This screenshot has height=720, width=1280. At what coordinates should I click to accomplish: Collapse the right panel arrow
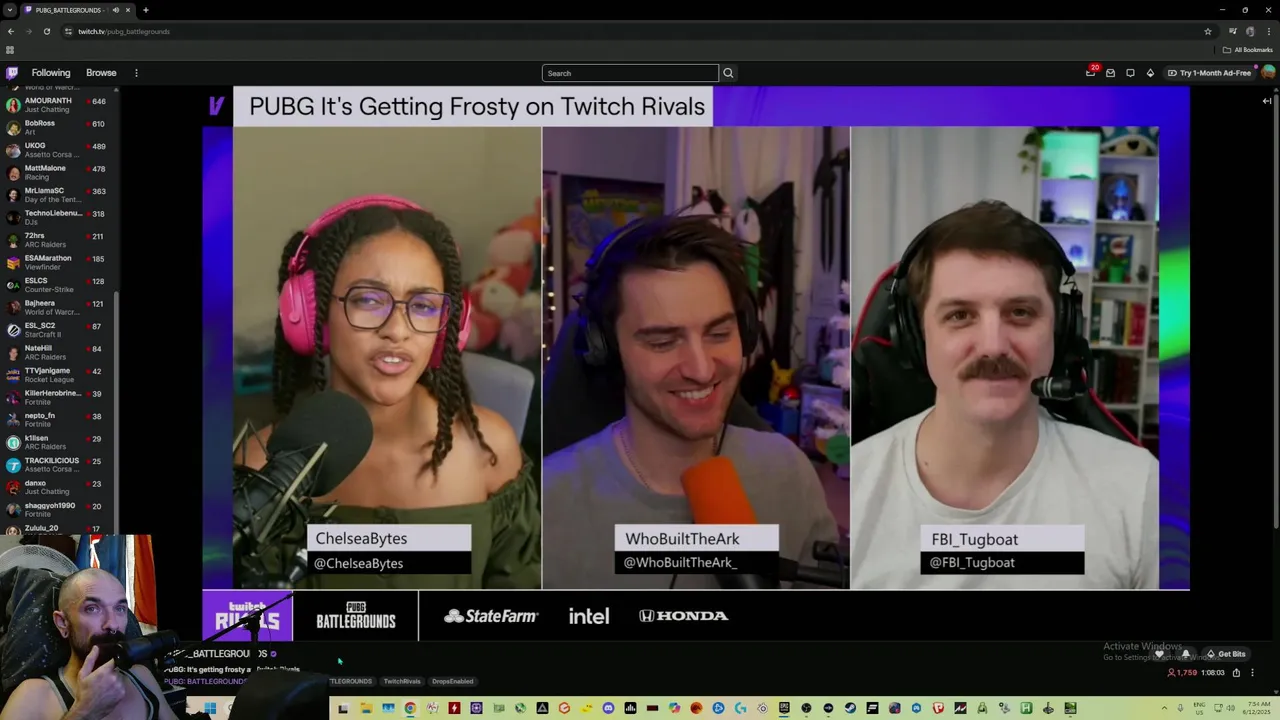(1267, 101)
